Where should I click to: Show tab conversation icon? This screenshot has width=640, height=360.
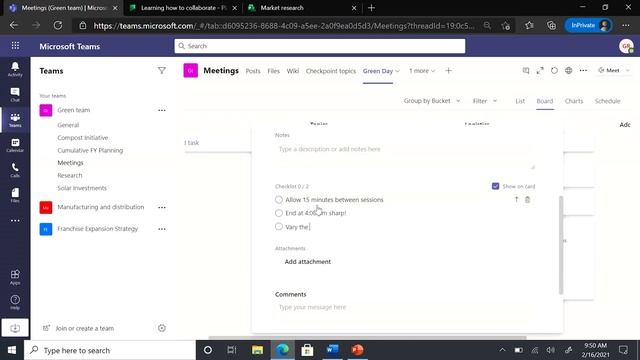526,71
